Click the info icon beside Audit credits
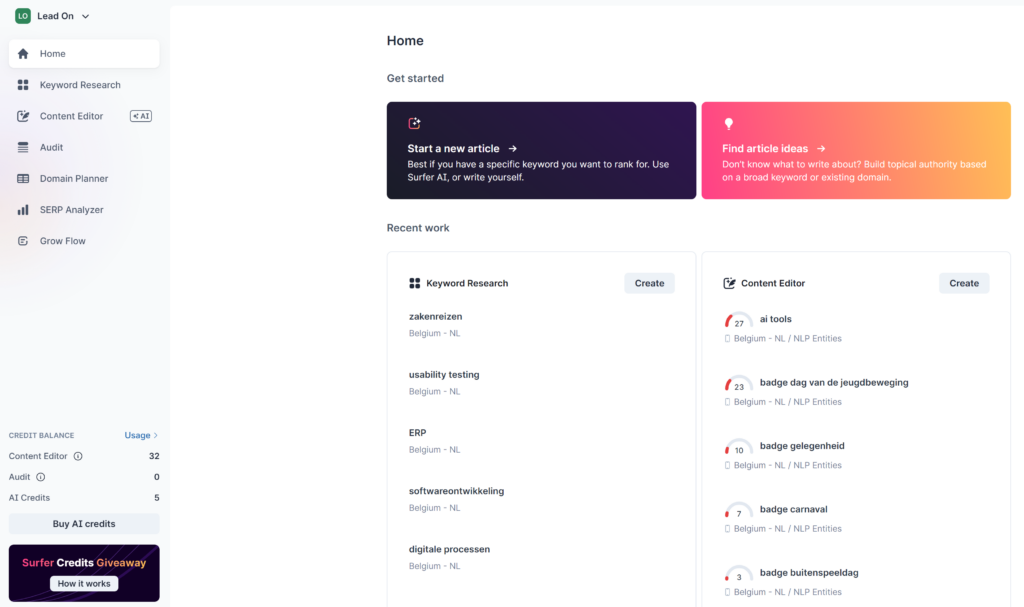Viewport: 1024px width, 607px height. (40, 477)
